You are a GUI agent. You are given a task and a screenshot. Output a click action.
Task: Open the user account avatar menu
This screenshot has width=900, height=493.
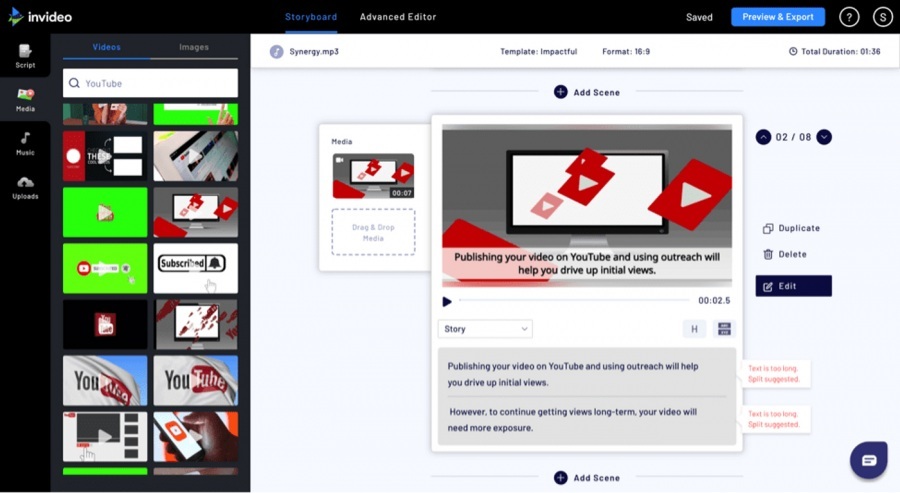click(882, 17)
